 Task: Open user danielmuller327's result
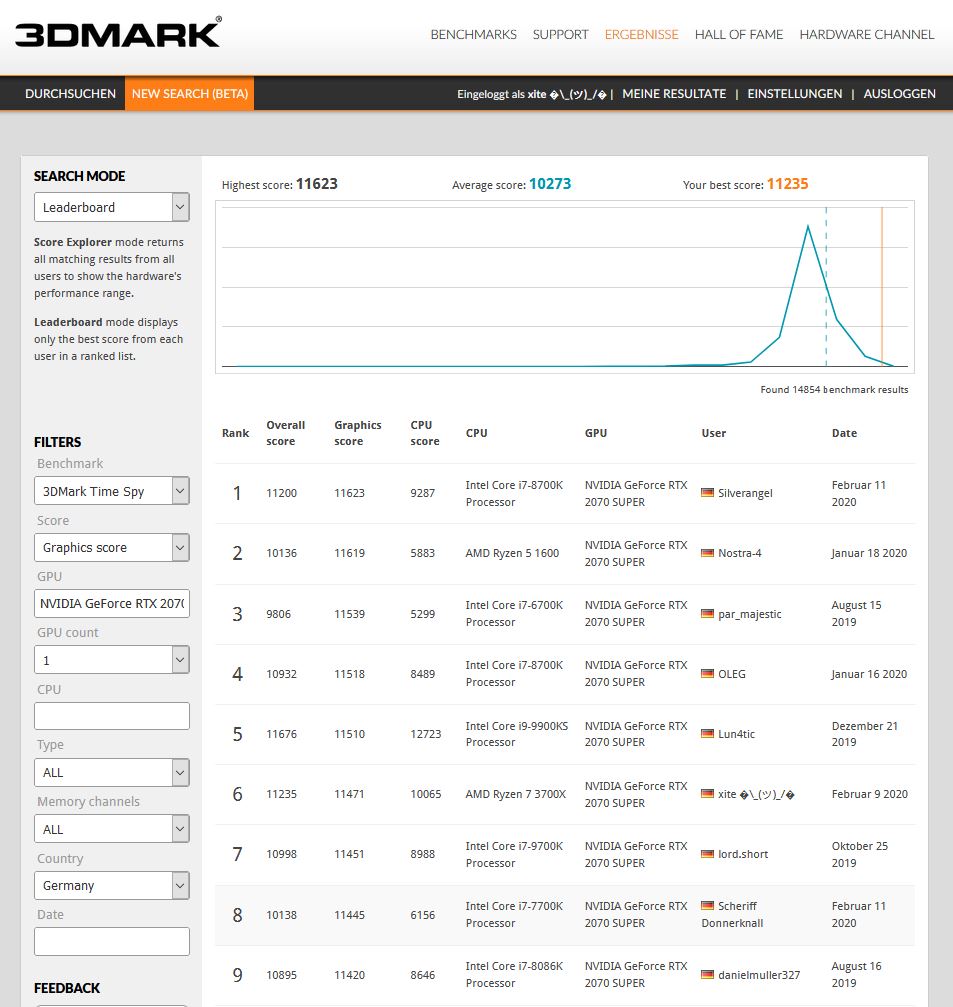(x=759, y=975)
